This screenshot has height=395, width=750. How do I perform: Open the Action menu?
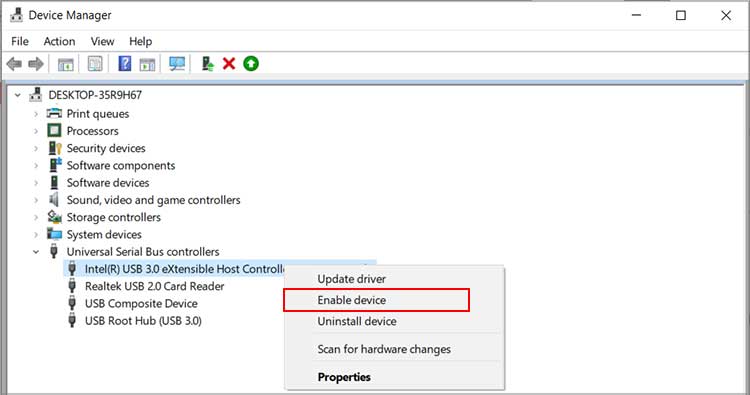59,42
